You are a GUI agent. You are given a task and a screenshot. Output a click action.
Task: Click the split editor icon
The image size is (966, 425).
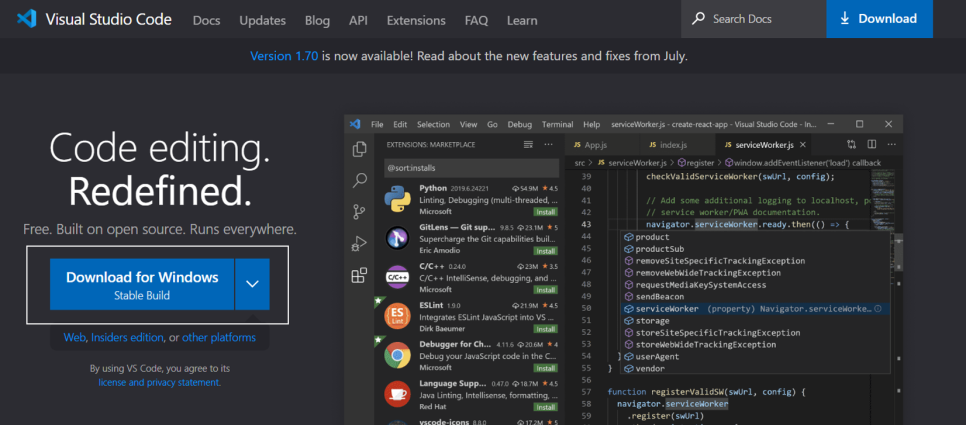[872, 145]
